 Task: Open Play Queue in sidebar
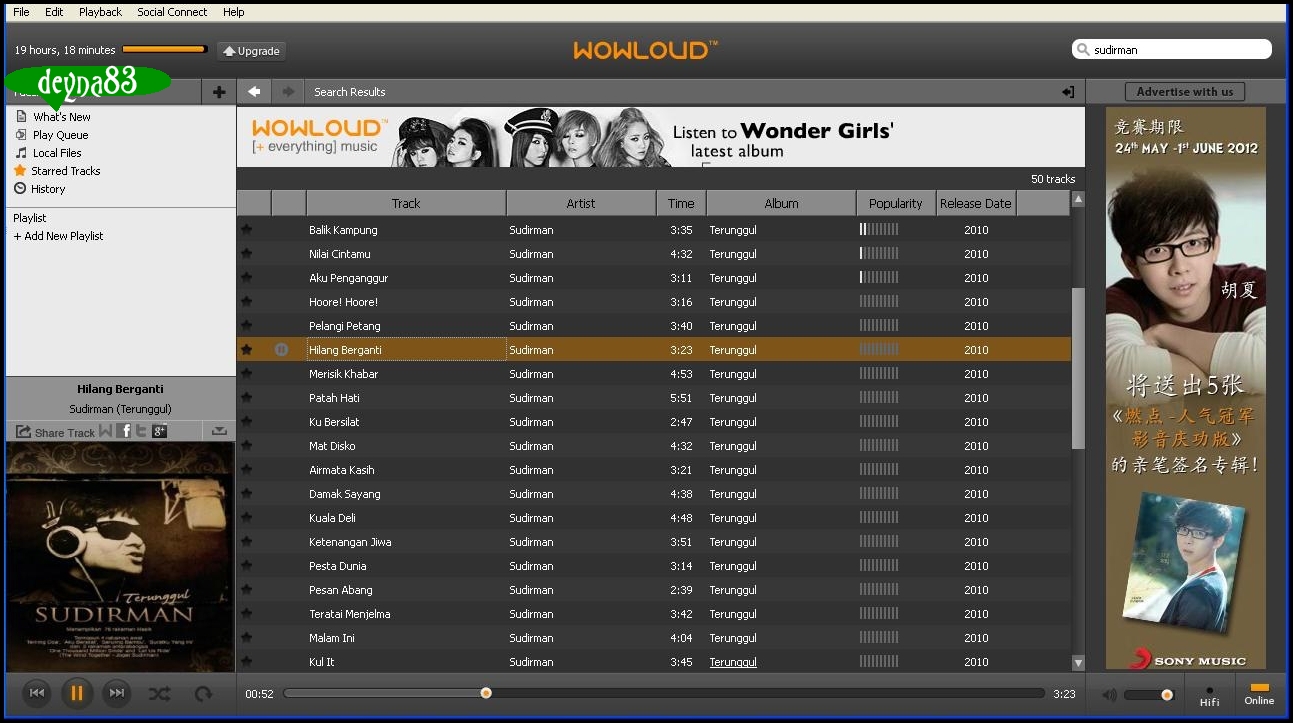click(x=60, y=135)
